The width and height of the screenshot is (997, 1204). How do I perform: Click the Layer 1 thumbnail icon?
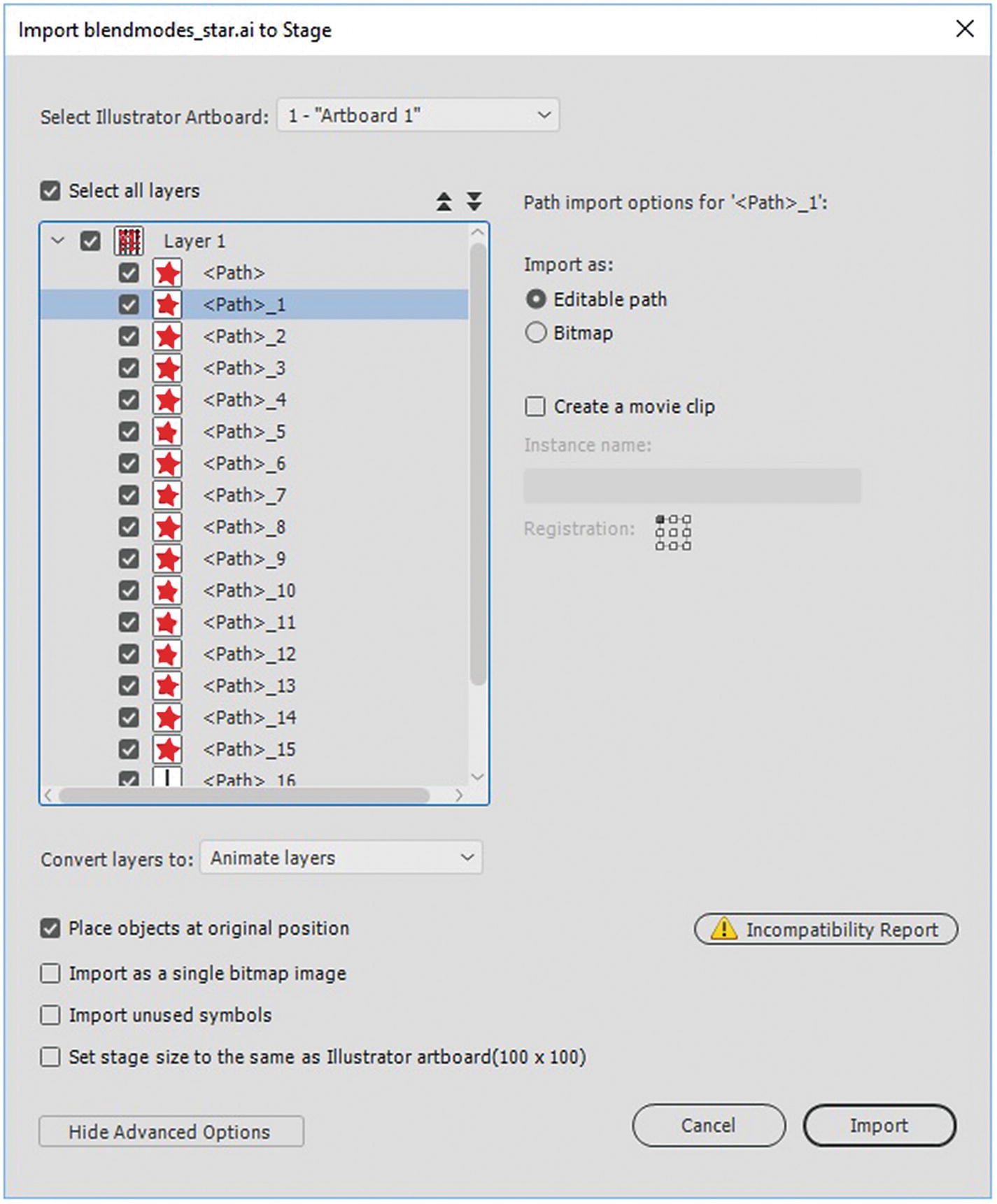click(x=129, y=241)
